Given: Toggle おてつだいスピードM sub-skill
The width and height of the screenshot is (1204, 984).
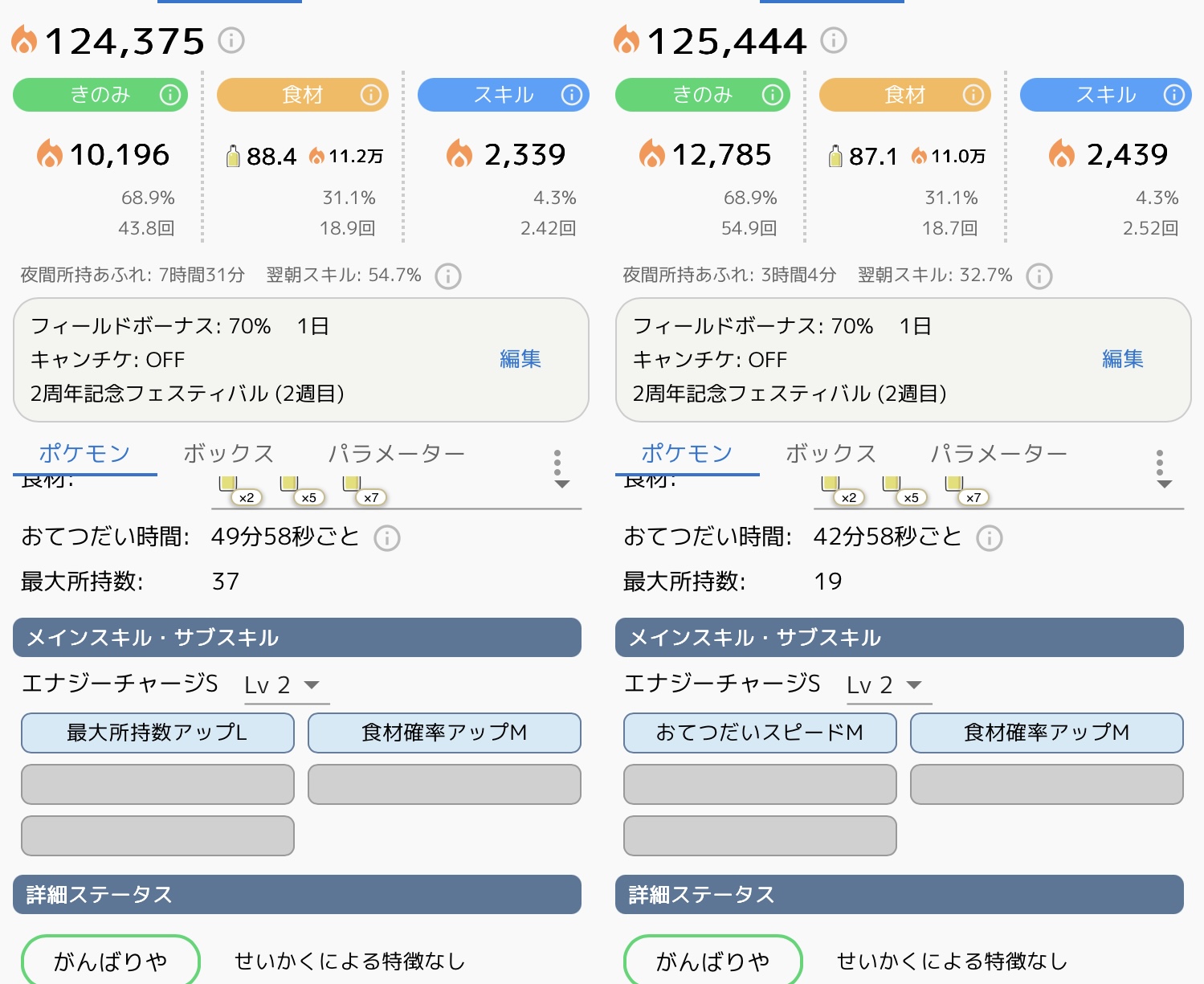Looking at the screenshot, I should (760, 733).
